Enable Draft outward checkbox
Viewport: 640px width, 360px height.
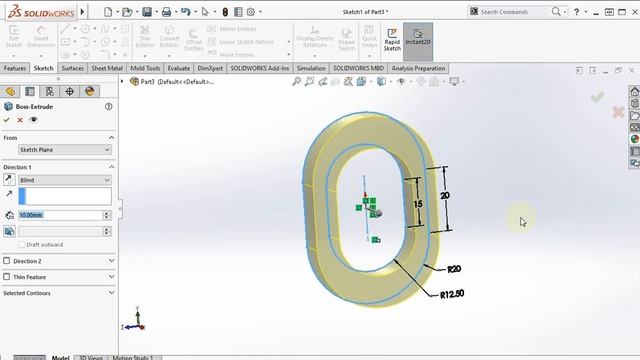[22, 244]
